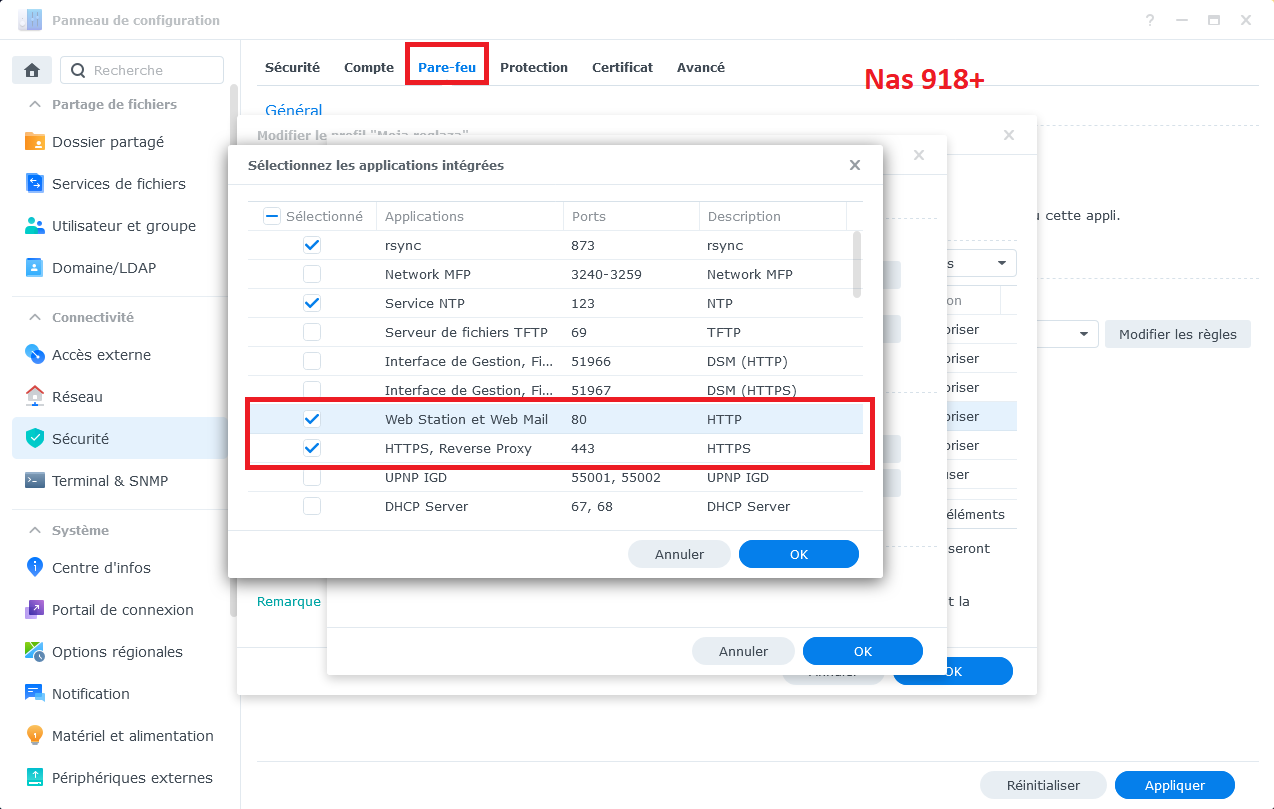The width and height of the screenshot is (1274, 809).
Task: Close the Modifier le profil dialog
Action: coord(1009,135)
